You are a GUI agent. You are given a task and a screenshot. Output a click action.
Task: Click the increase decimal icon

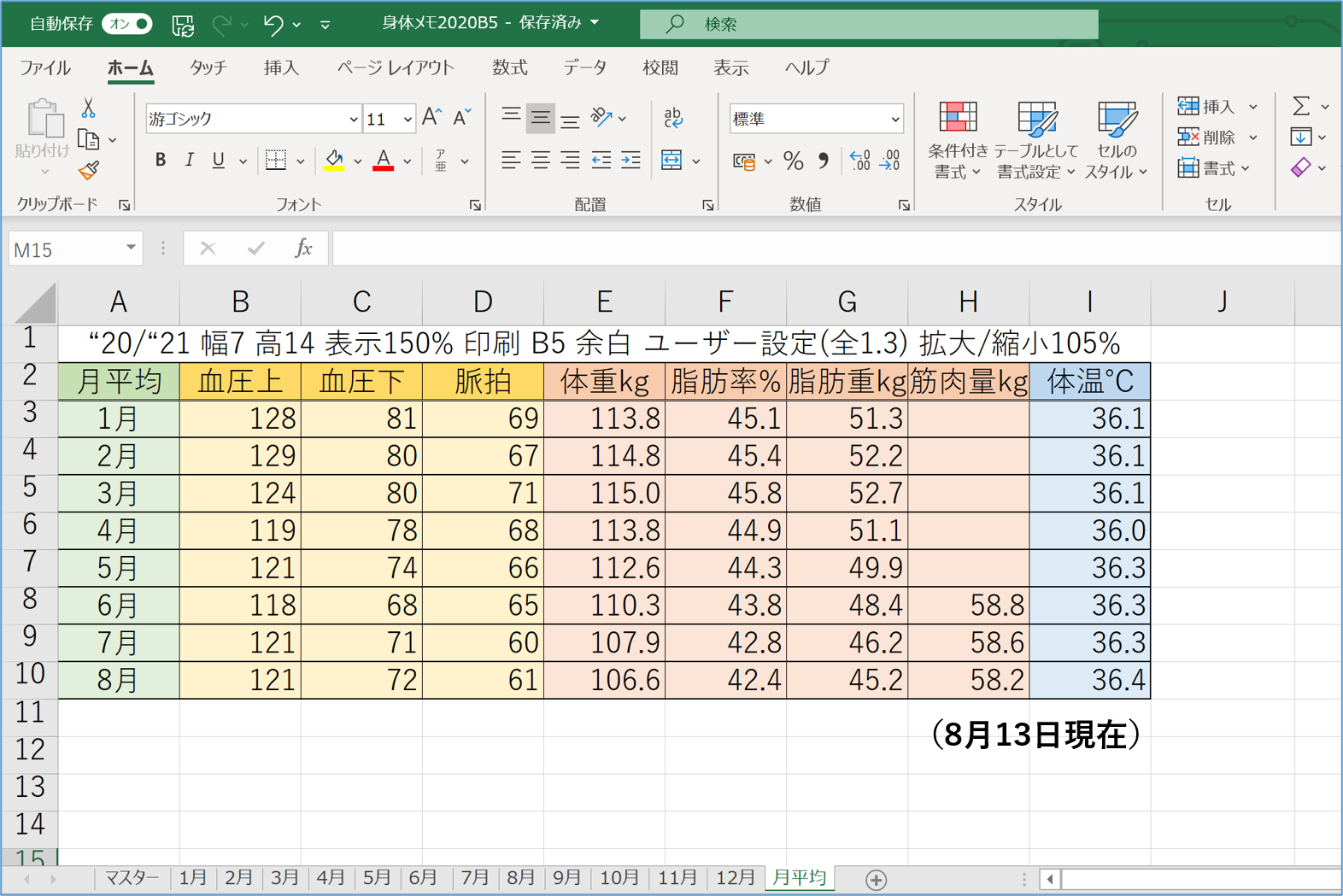860,161
